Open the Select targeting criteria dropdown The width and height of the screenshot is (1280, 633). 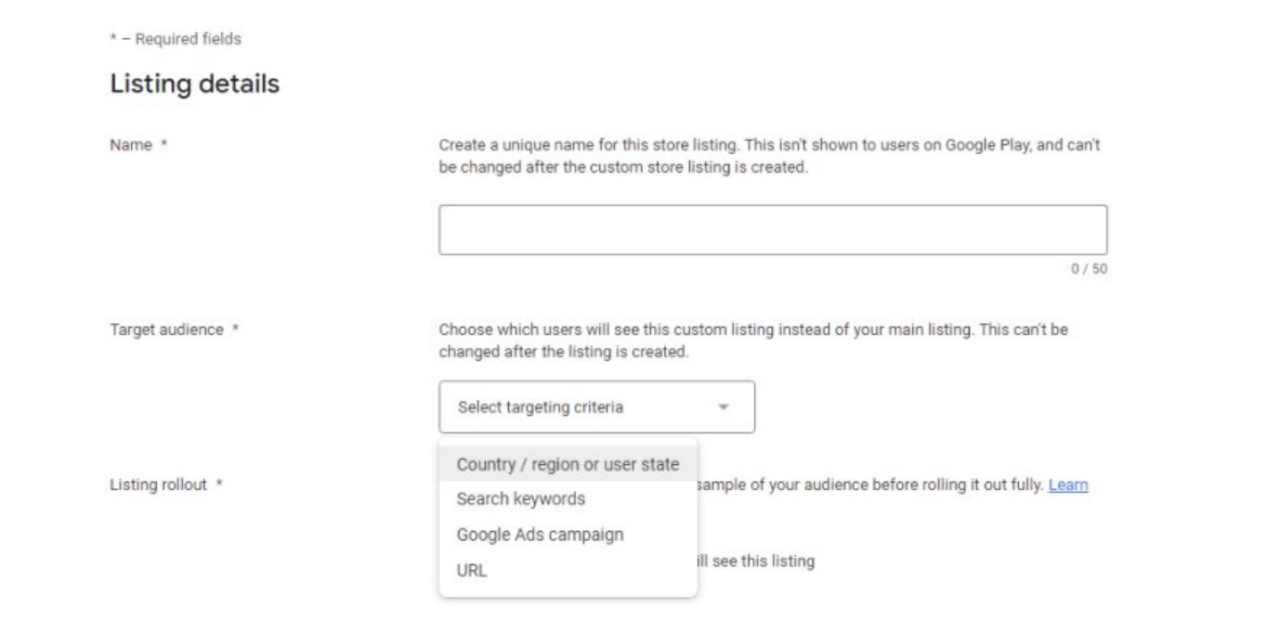[580, 407]
